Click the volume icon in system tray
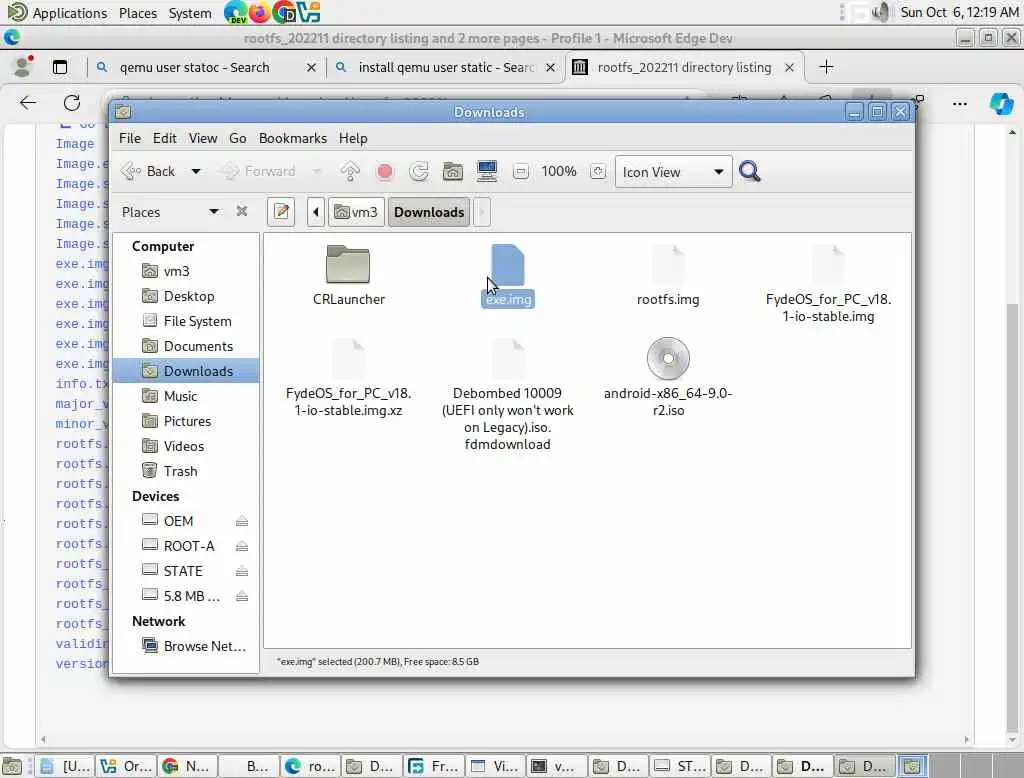 (882, 12)
